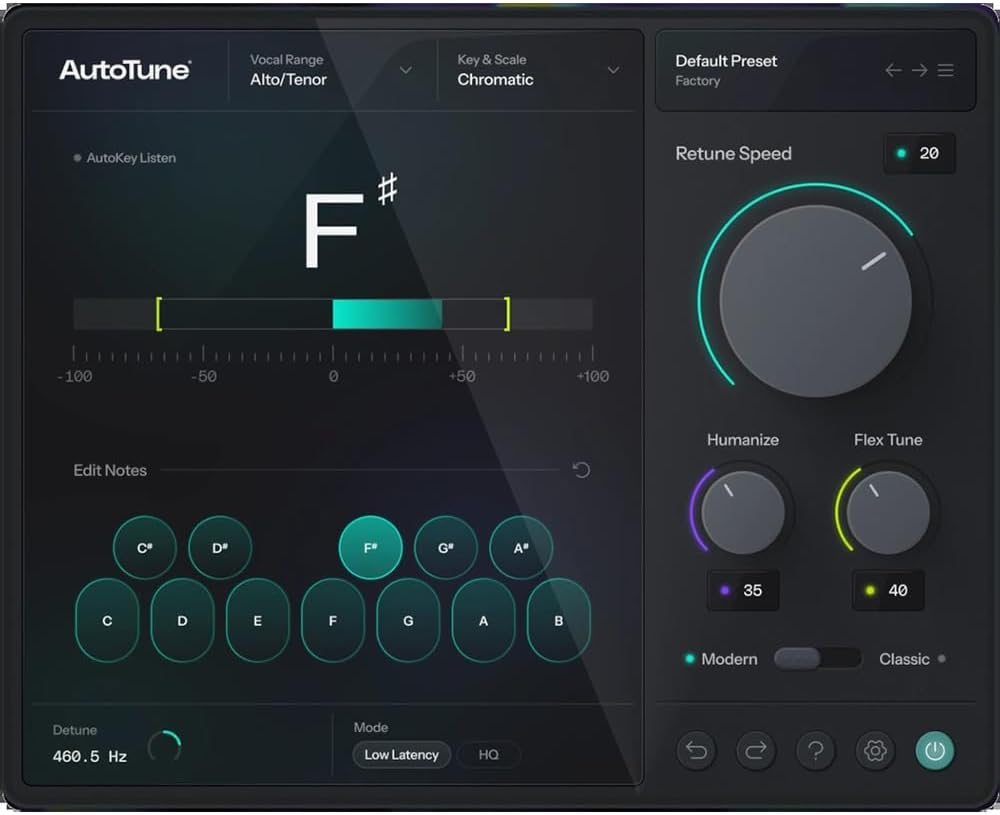Click the +50 scale marking
Viewport: 1000px width, 815px height.
pos(462,376)
